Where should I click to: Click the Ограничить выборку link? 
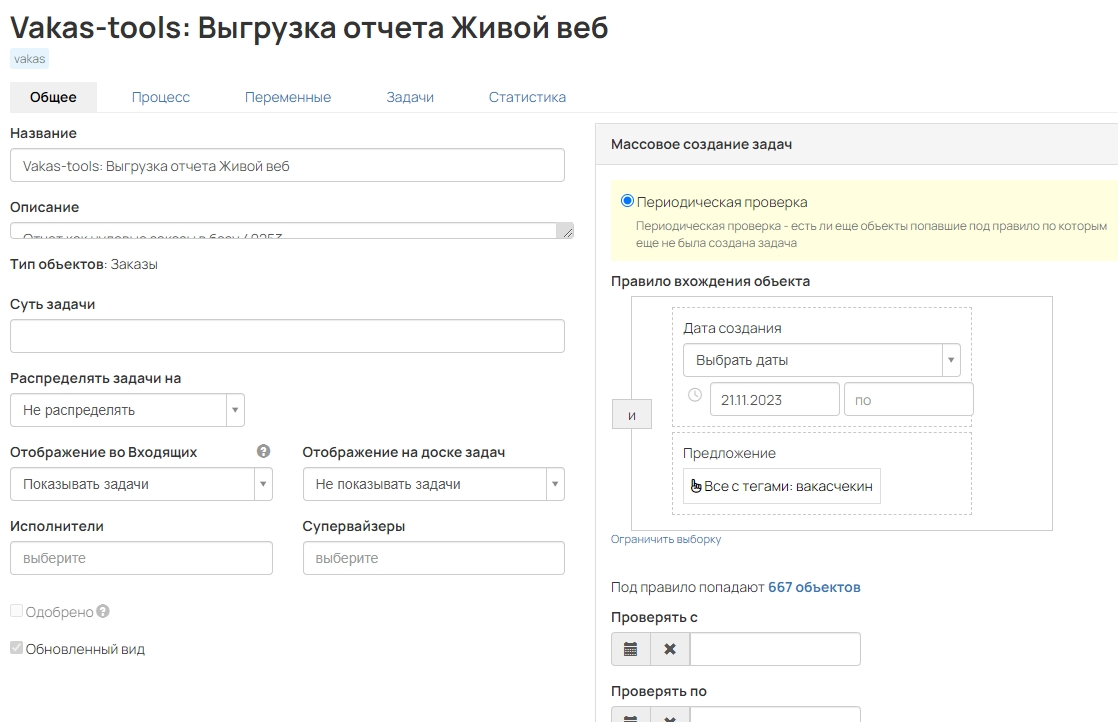[x=665, y=540]
